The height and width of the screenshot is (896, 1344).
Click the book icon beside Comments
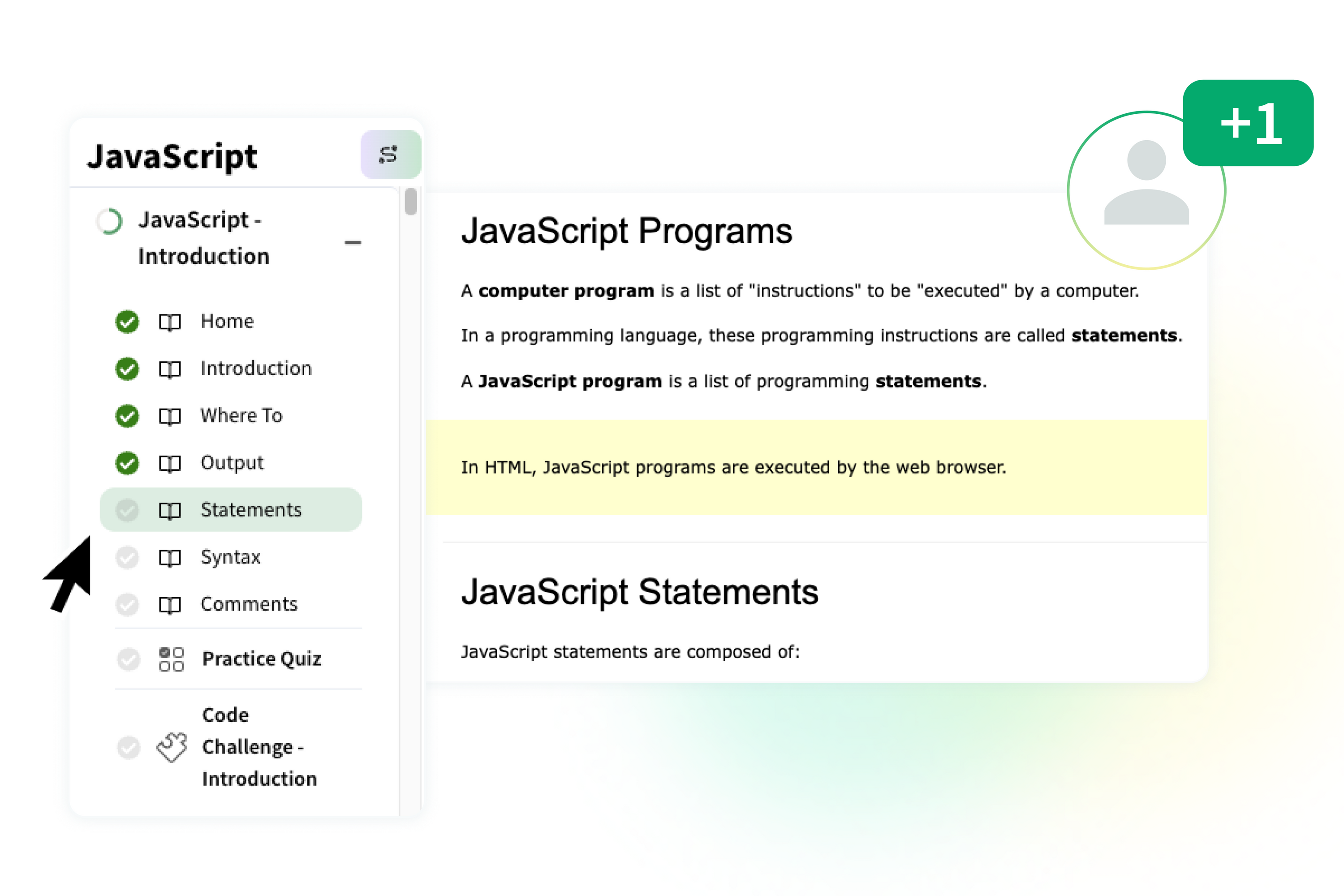coord(170,604)
